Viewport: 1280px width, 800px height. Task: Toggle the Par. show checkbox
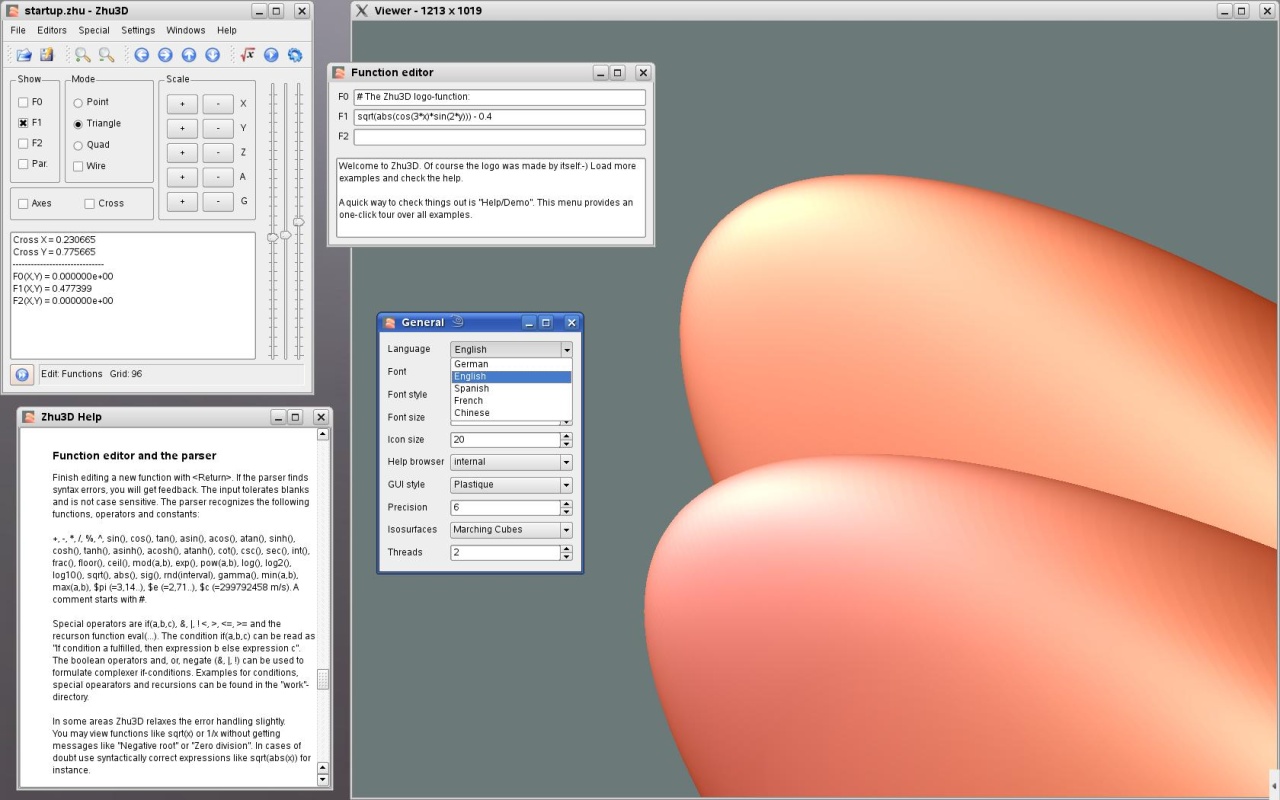(x=23, y=164)
